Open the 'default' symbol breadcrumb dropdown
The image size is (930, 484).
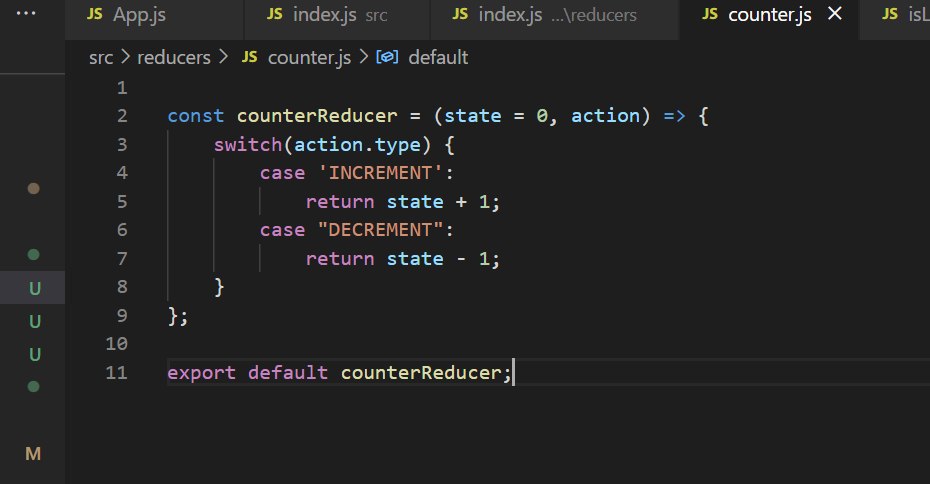tap(437, 58)
